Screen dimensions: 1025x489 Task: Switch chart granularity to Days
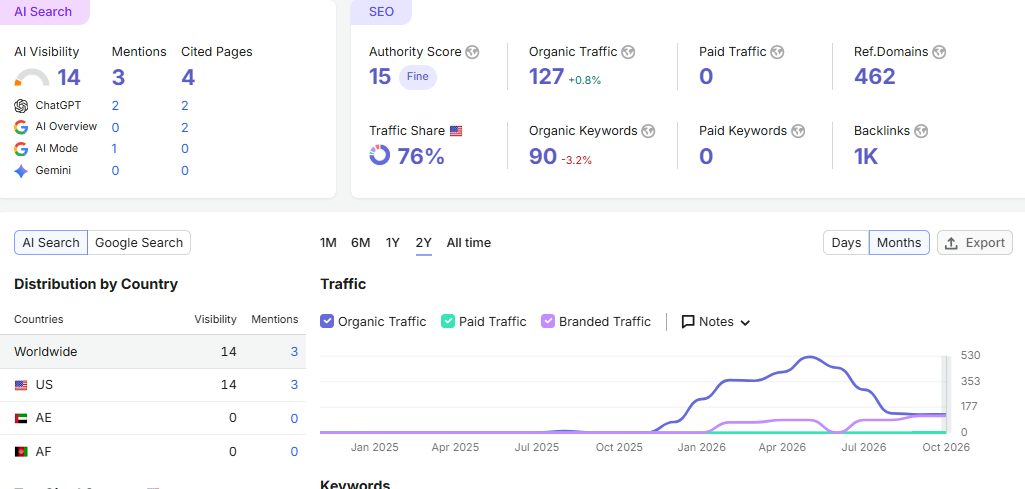[x=846, y=243]
